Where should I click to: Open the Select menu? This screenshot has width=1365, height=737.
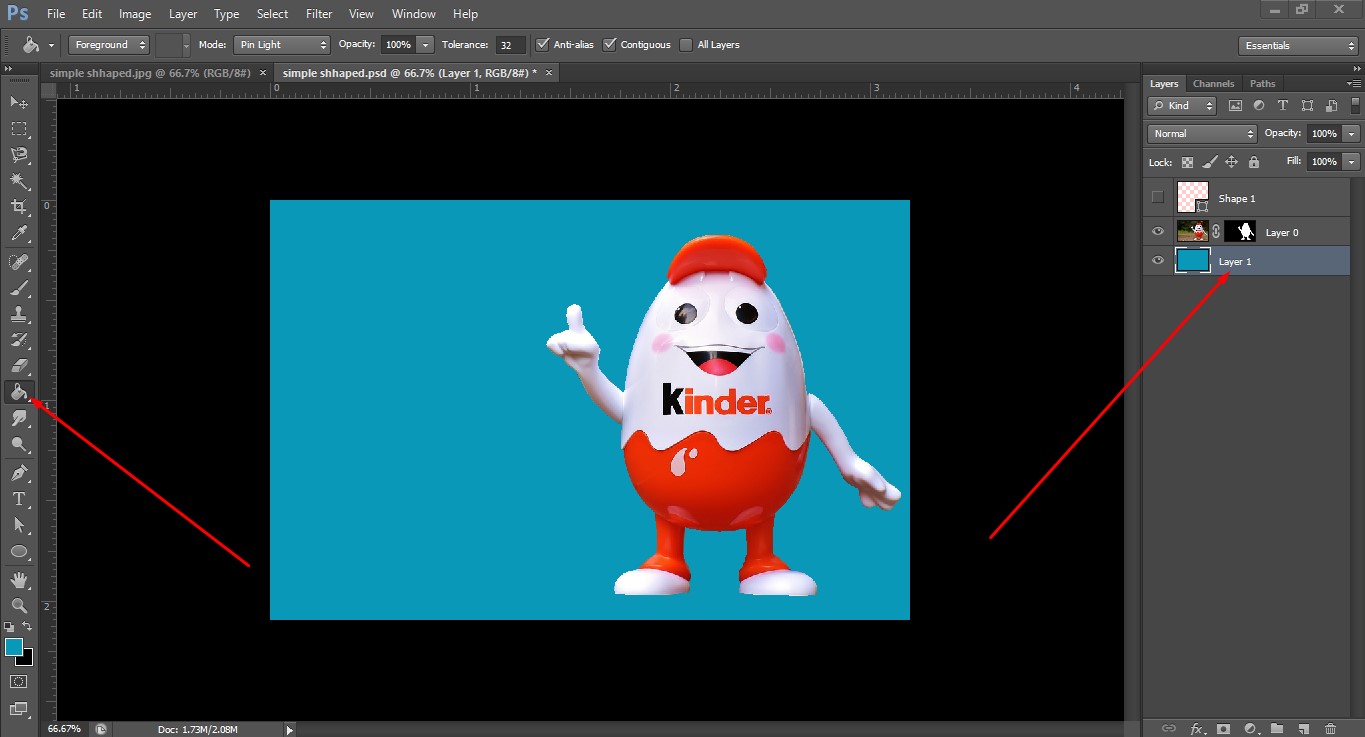click(272, 14)
